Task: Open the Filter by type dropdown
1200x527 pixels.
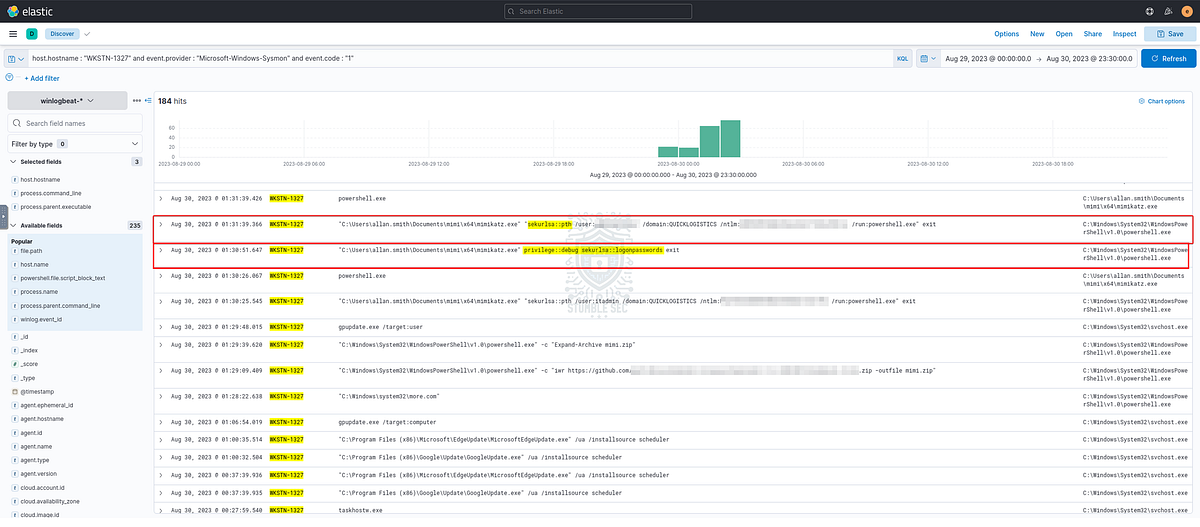Action: tap(74, 144)
